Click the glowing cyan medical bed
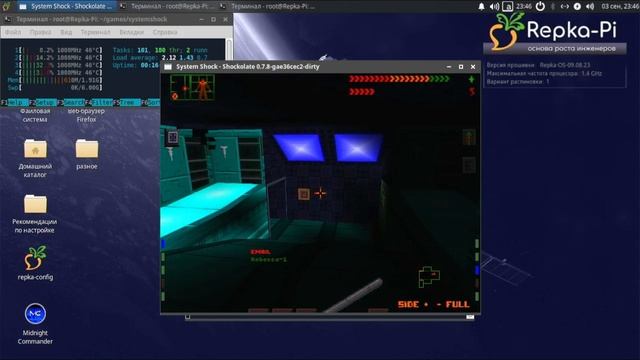This screenshot has width=640, height=360. click(209, 208)
